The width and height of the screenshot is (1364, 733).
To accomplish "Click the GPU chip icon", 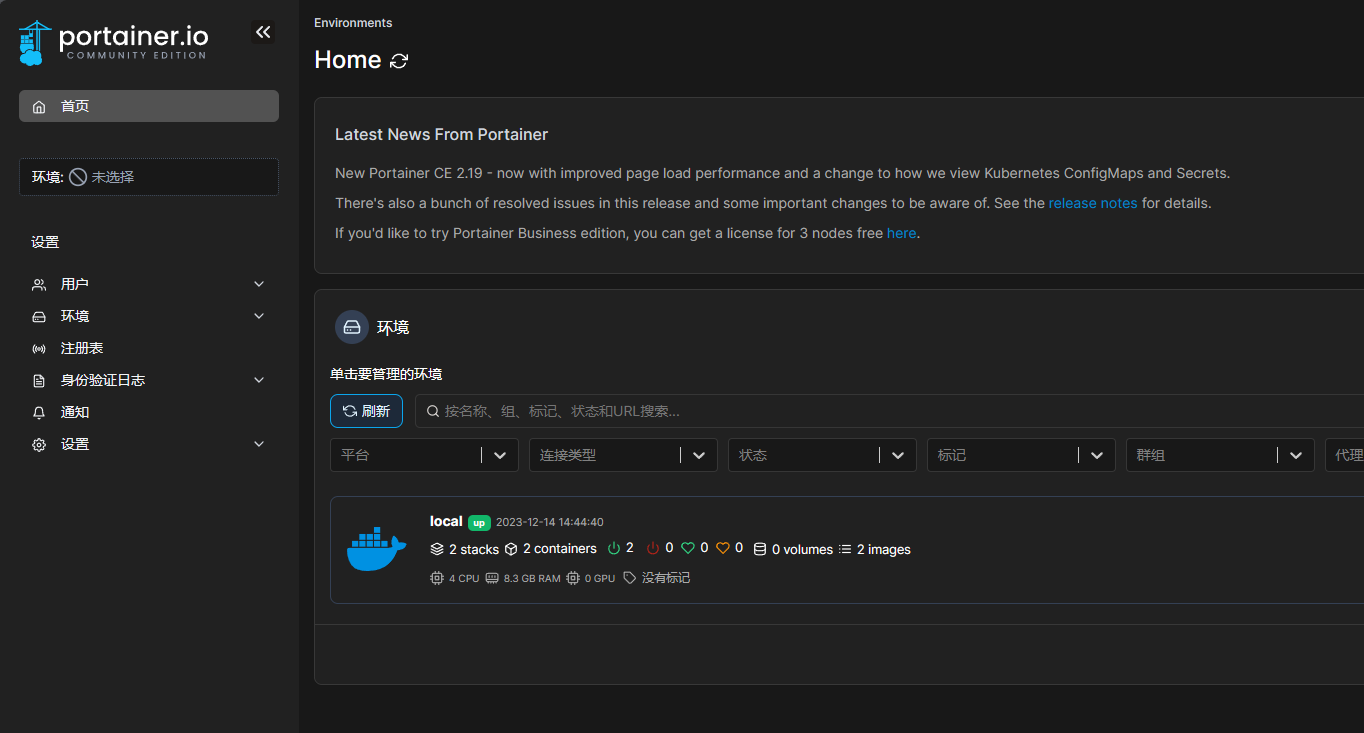I will tap(573, 578).
